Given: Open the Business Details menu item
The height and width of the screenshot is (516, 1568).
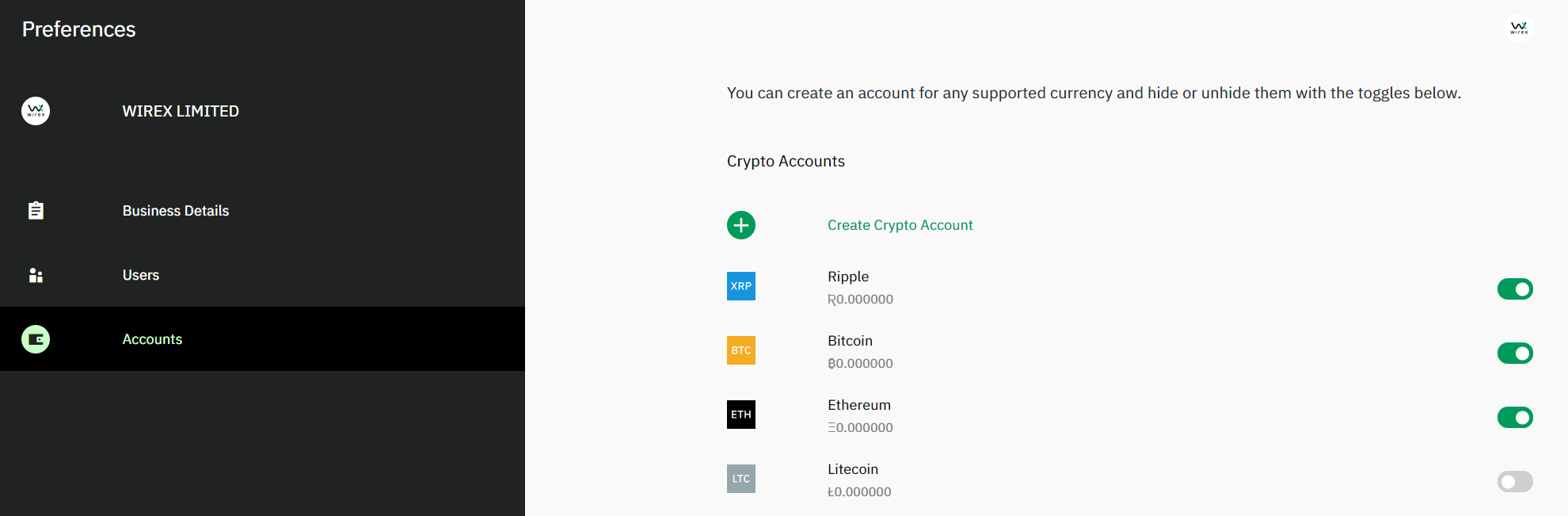Looking at the screenshot, I should click(x=262, y=211).
